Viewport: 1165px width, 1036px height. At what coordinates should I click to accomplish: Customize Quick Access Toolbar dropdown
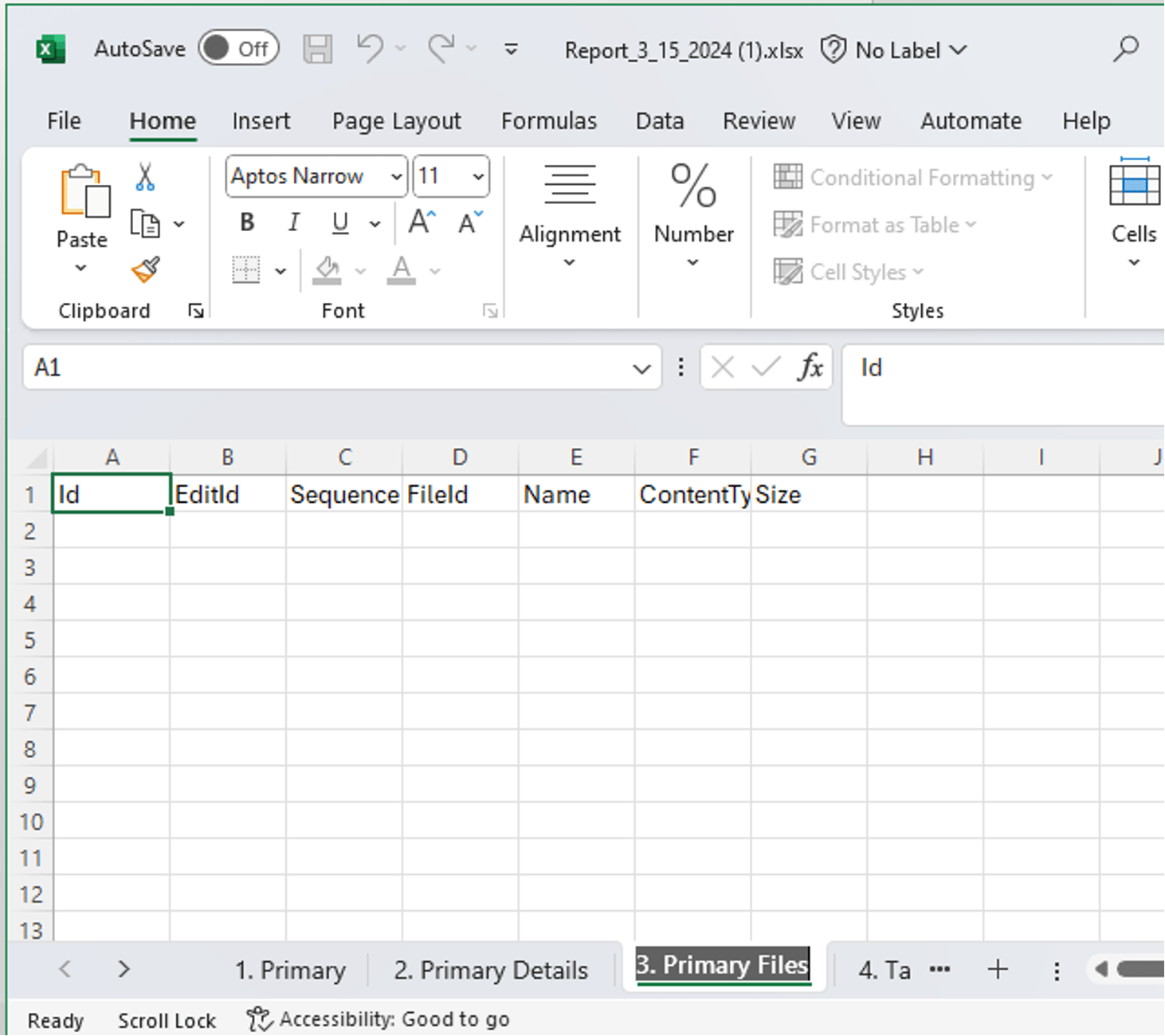click(x=511, y=50)
